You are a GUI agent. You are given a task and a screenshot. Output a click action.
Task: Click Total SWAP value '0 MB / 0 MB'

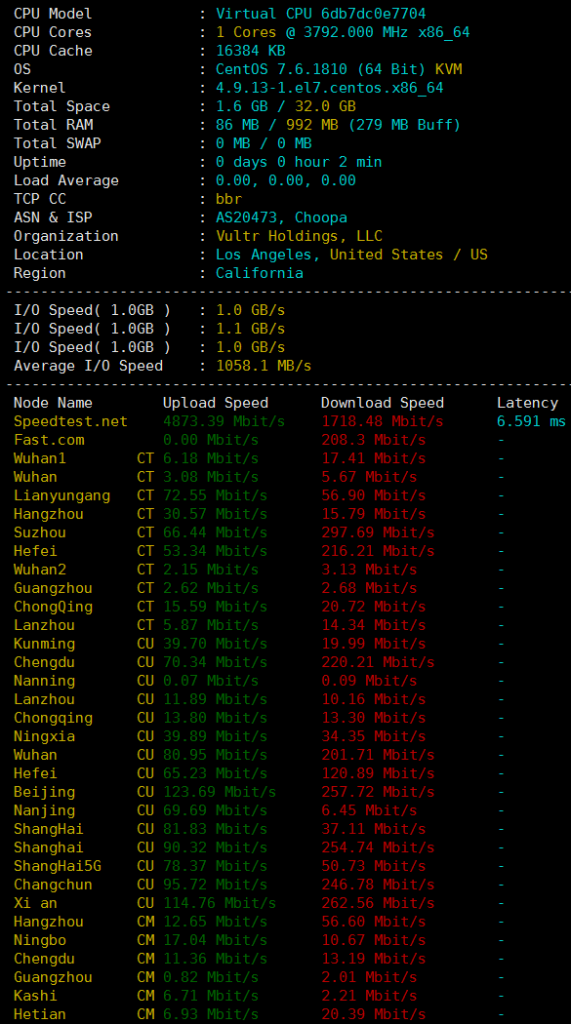point(264,143)
